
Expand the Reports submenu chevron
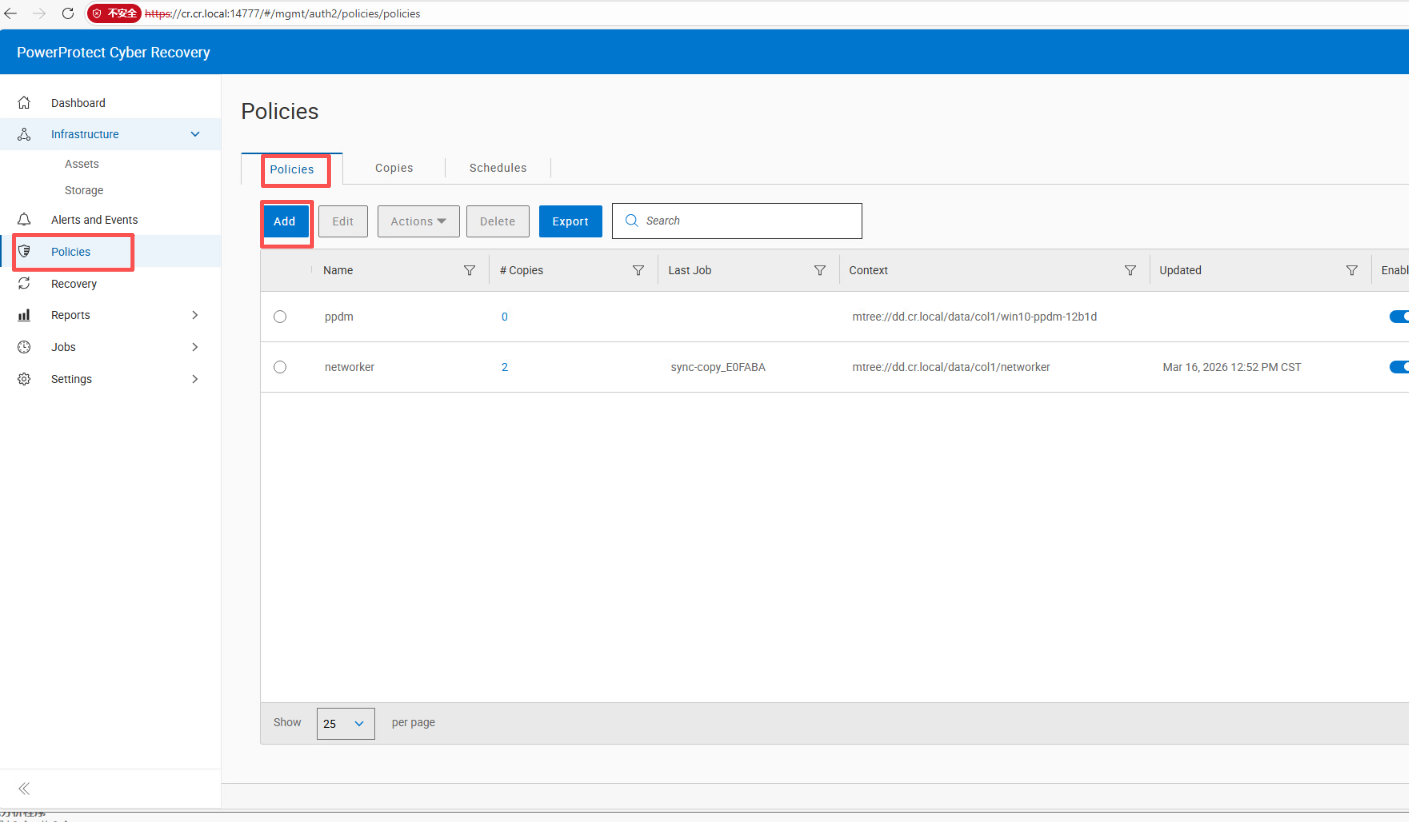[x=195, y=315]
